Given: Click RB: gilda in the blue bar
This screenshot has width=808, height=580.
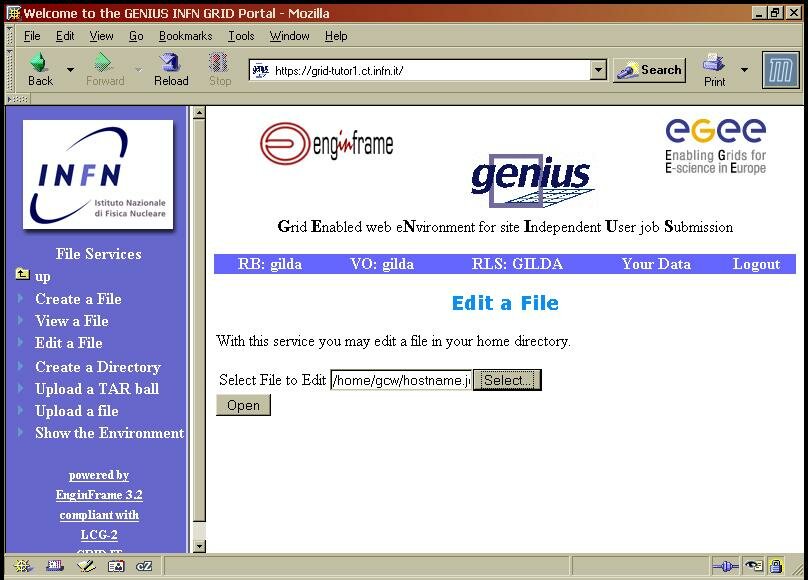Looking at the screenshot, I should [x=270, y=264].
